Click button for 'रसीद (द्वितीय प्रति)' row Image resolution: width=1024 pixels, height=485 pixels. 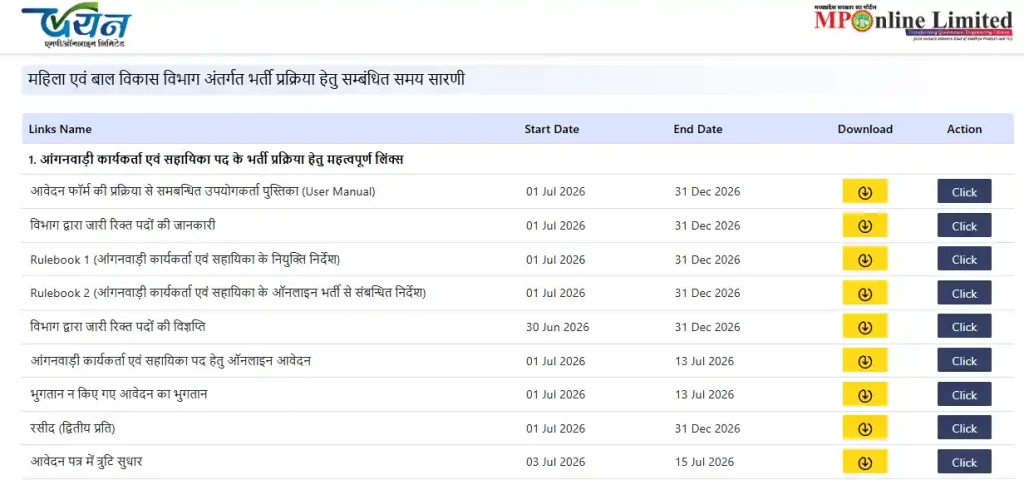tap(964, 428)
